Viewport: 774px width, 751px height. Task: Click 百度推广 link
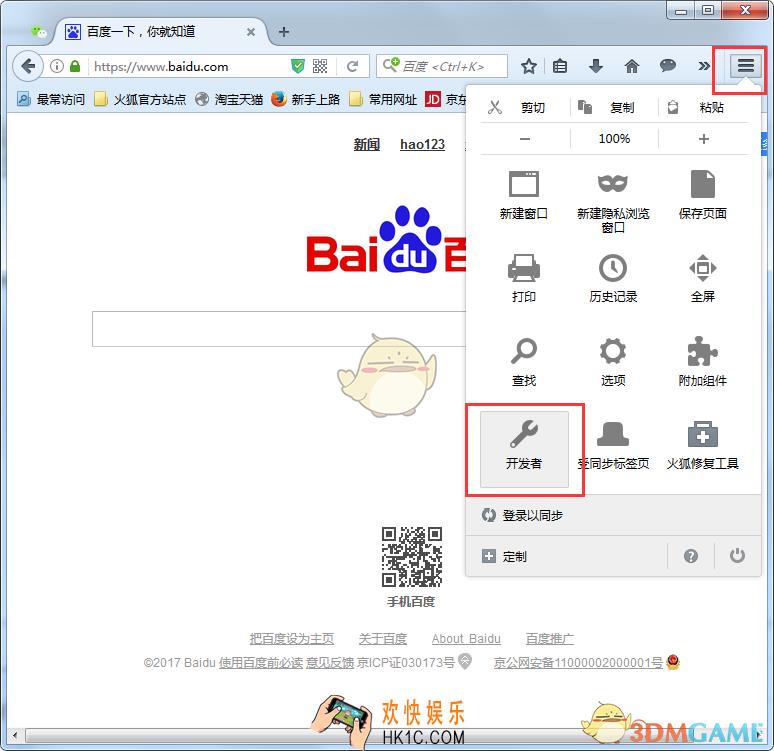549,639
